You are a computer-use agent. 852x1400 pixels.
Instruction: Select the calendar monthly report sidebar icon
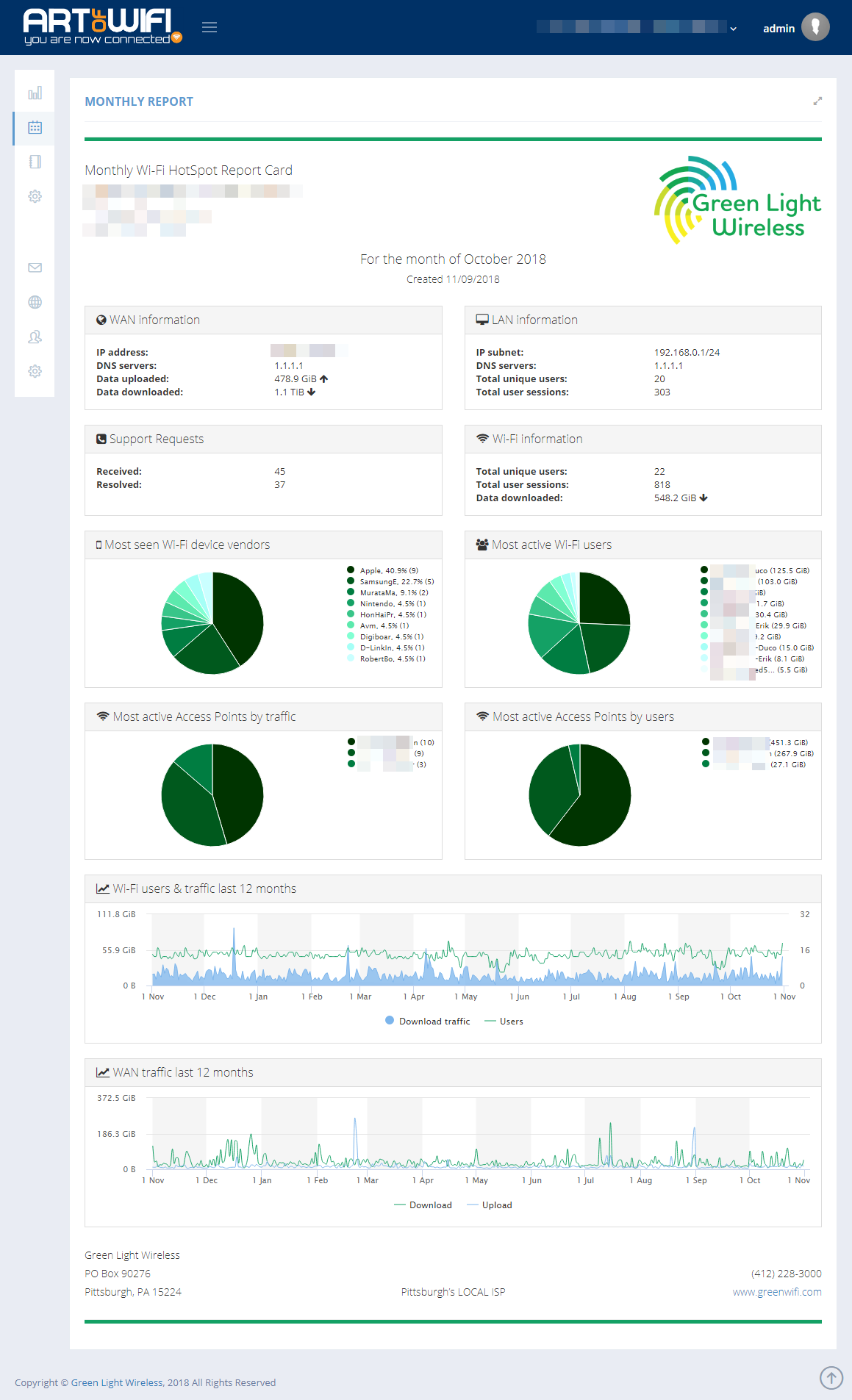pos(35,127)
